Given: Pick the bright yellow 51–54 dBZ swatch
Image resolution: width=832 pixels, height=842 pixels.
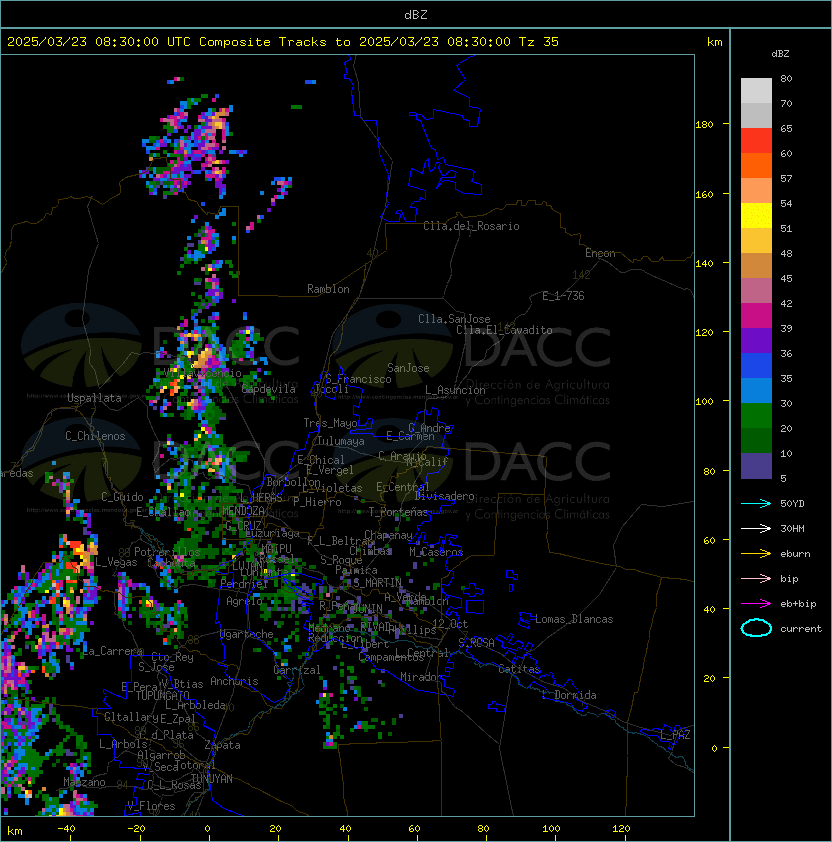Looking at the screenshot, I should [x=756, y=215].
